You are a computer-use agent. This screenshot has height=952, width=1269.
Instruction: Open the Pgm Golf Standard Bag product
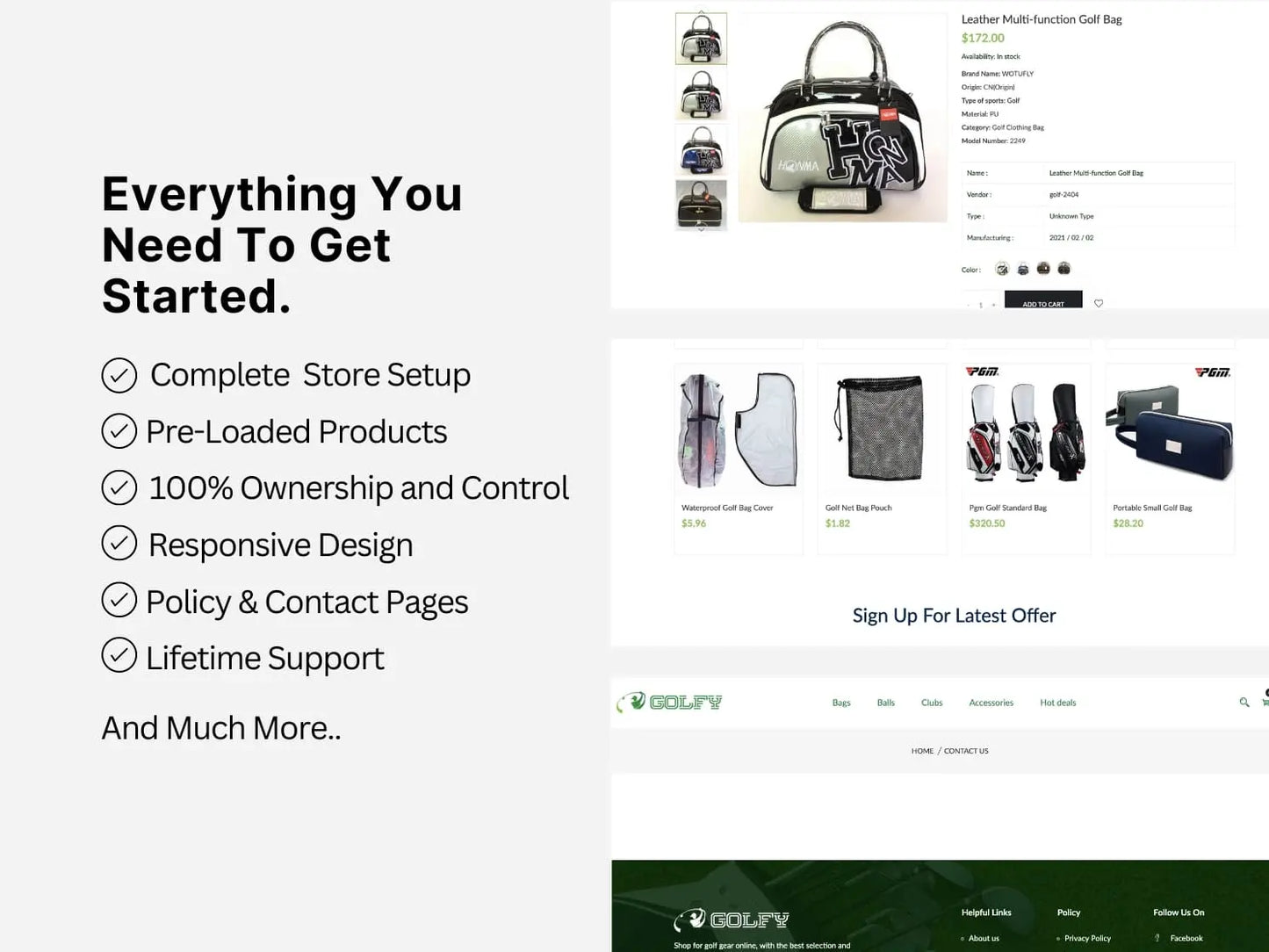(x=1026, y=458)
